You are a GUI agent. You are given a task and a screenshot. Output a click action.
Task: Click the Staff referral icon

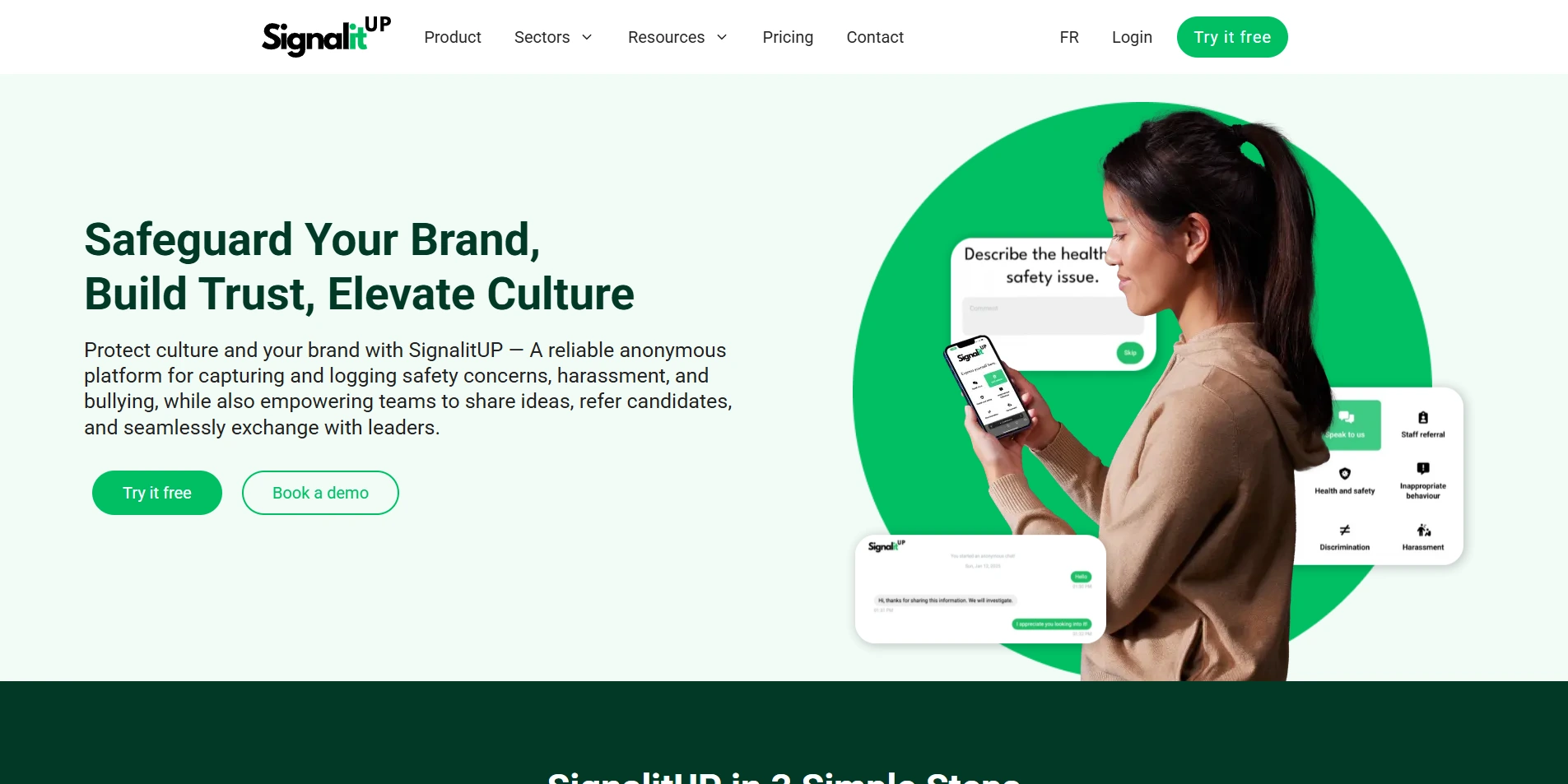(1422, 418)
